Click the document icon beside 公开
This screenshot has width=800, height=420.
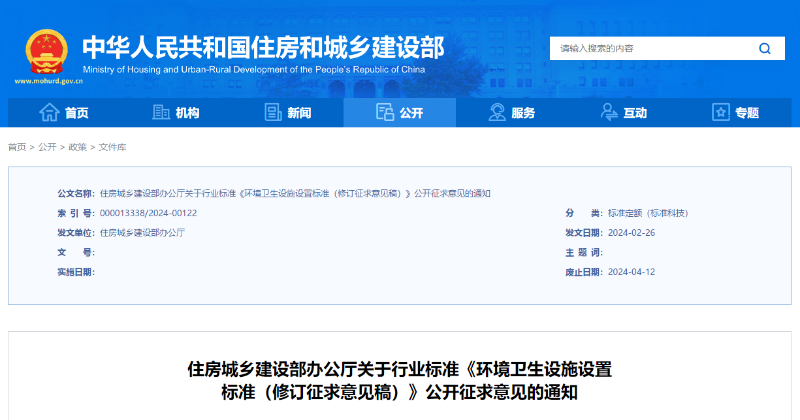[384, 113]
